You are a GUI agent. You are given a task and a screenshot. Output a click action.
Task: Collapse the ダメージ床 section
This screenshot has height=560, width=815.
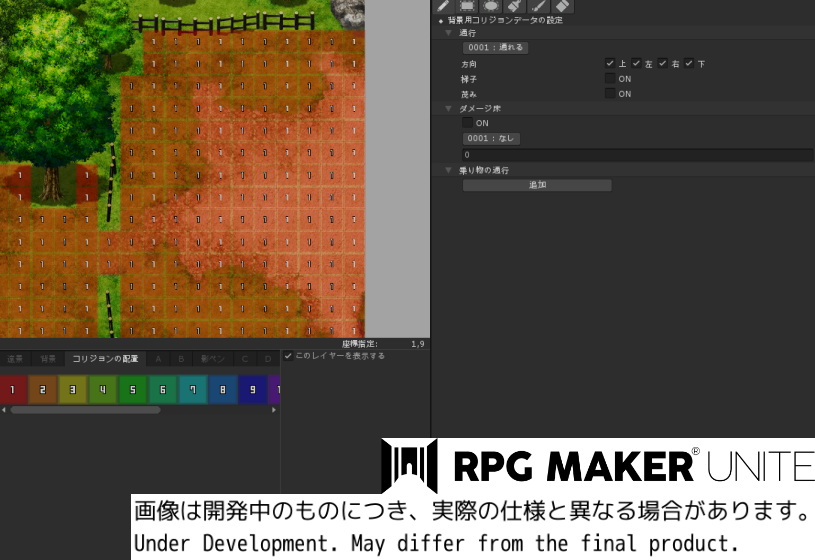[449, 108]
